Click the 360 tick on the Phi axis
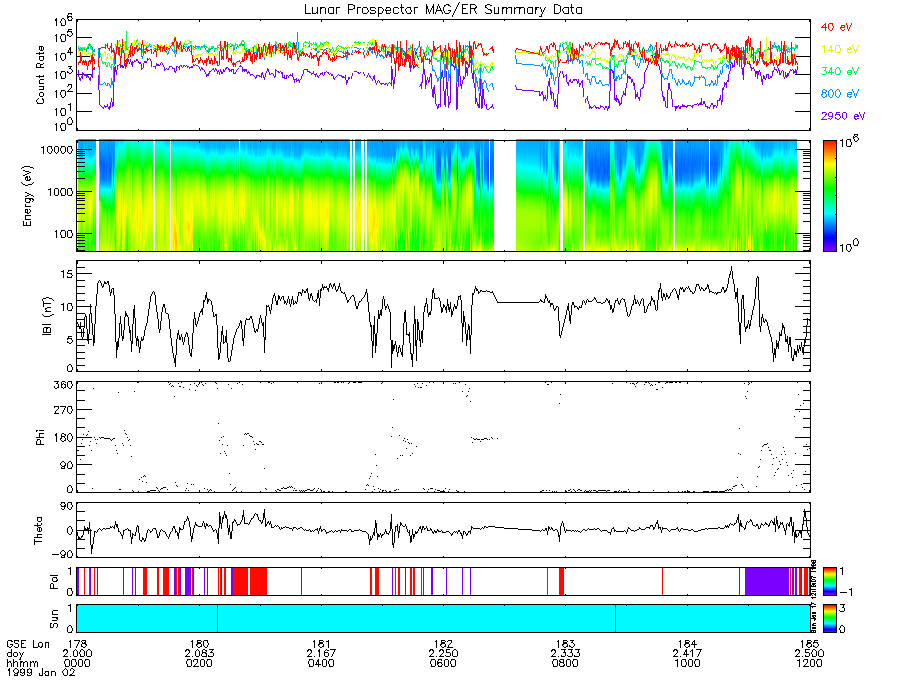The image size is (900, 700). click(63, 385)
